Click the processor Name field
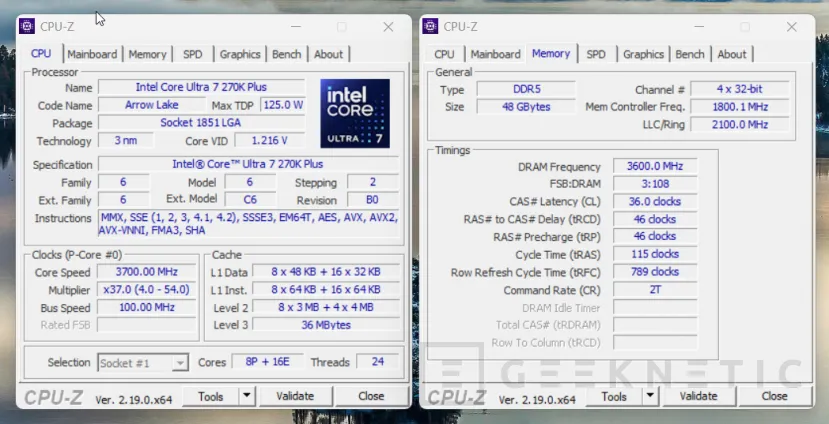 tap(201, 87)
